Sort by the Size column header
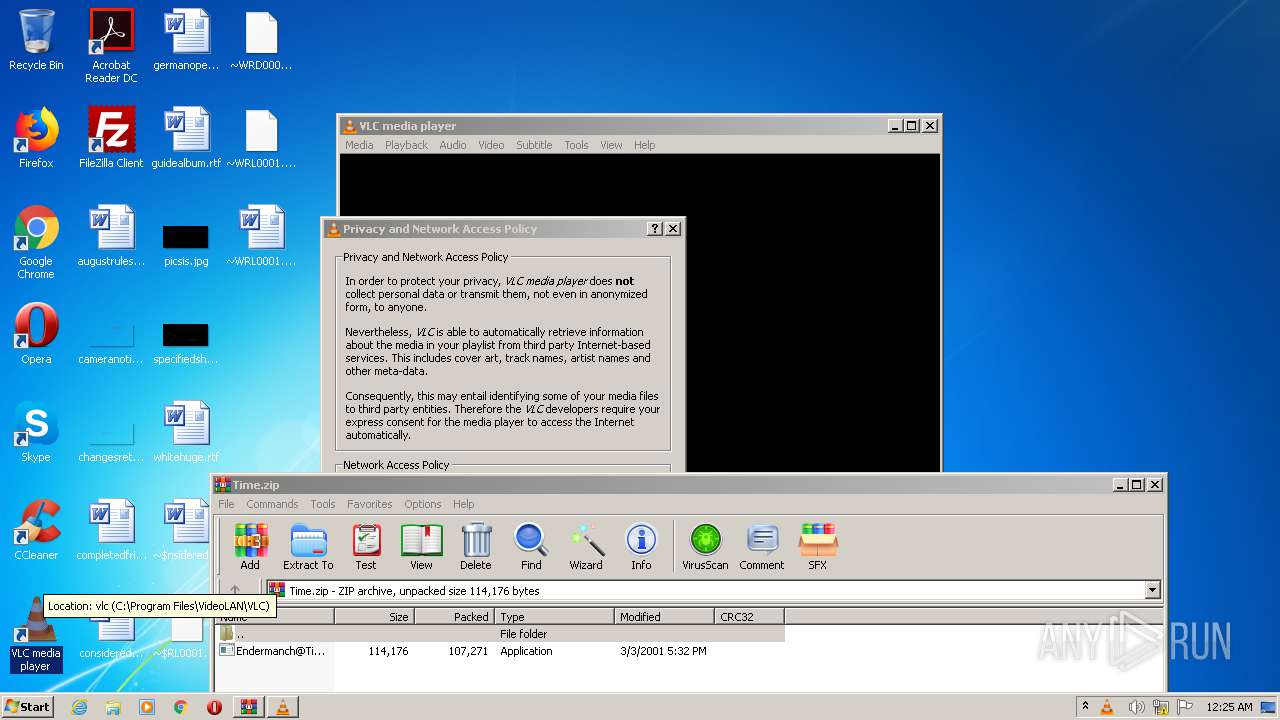Screen dimensions: 1280x720 [x=373, y=617]
